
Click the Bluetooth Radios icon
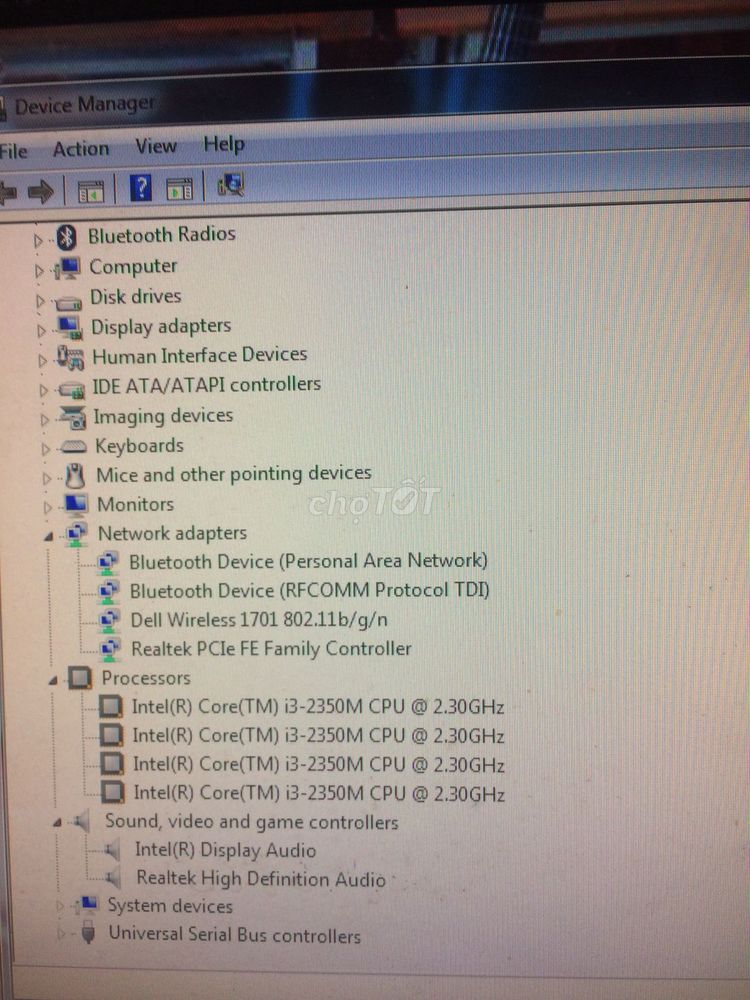point(66,238)
